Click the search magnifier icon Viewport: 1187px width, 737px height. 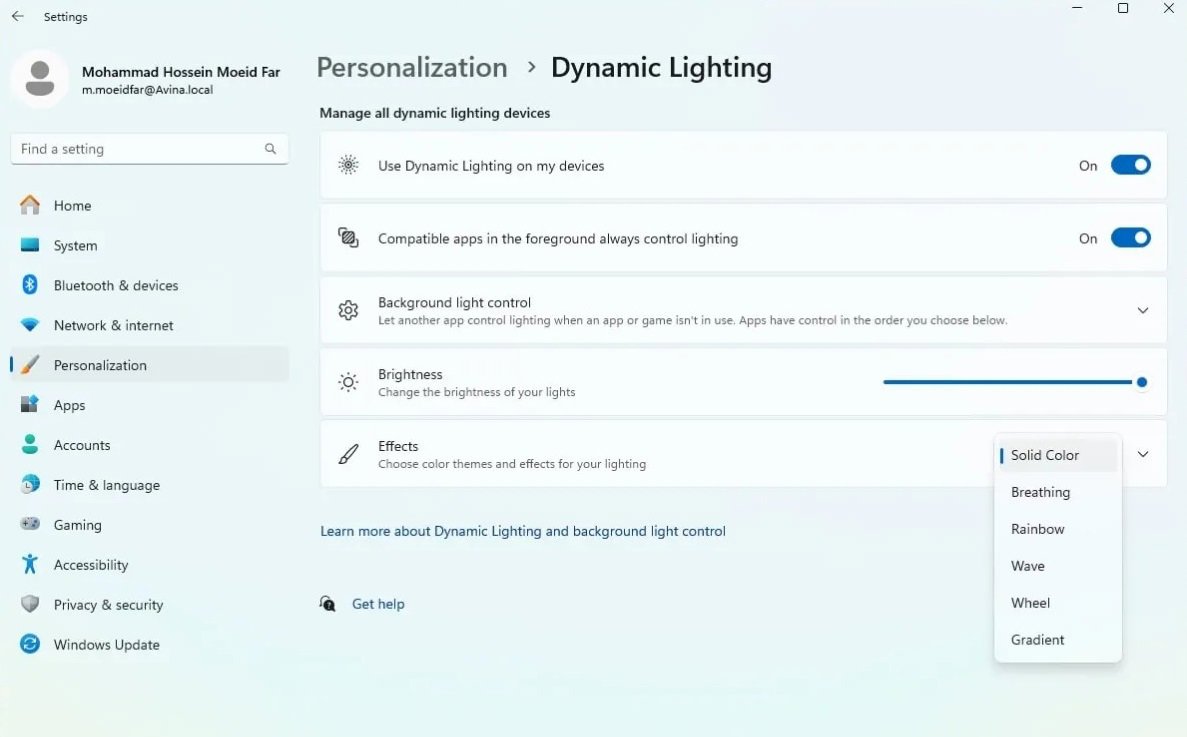[x=270, y=149]
